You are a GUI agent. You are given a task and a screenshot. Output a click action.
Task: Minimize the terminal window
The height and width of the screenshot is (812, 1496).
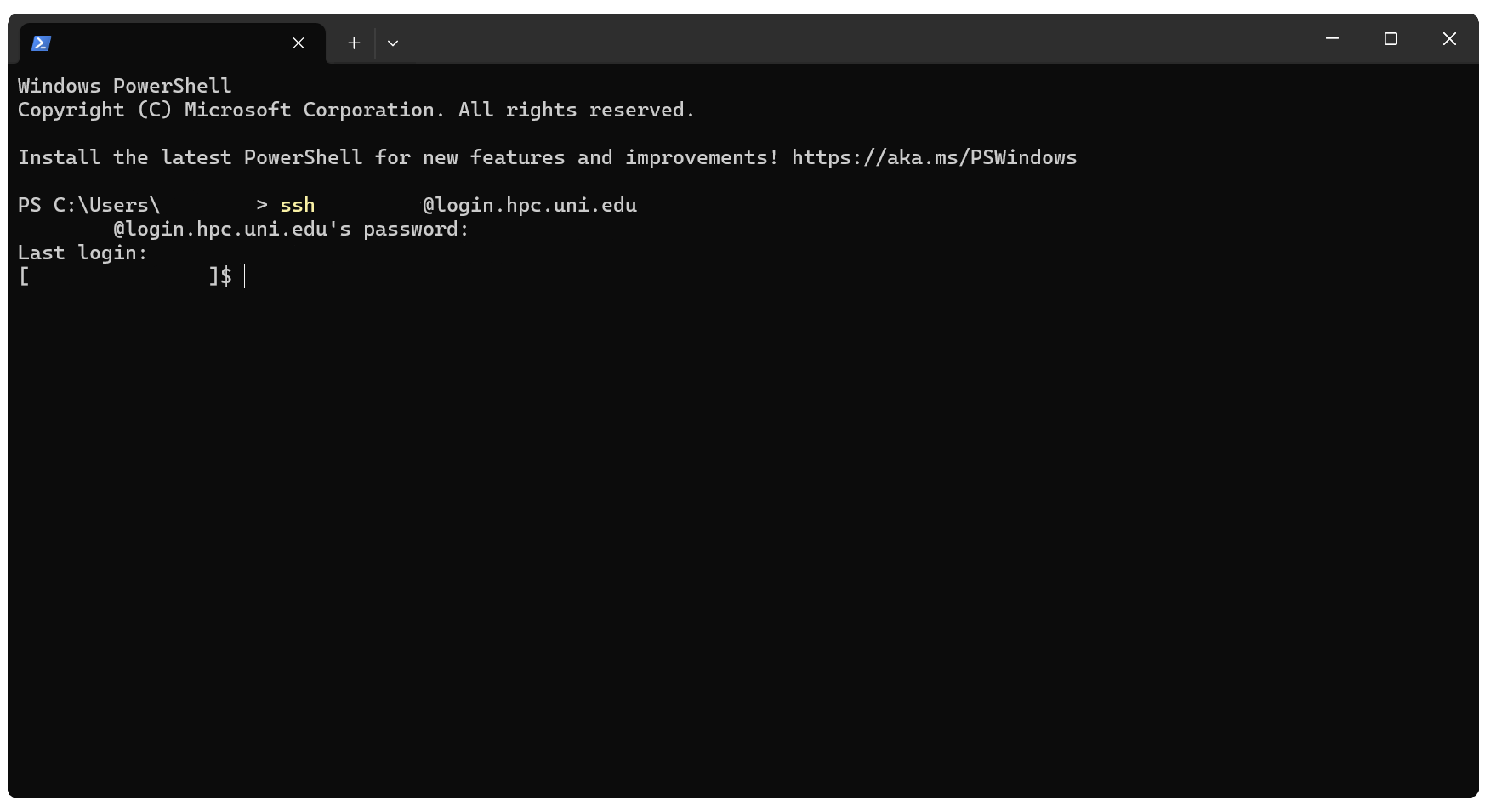point(1332,39)
